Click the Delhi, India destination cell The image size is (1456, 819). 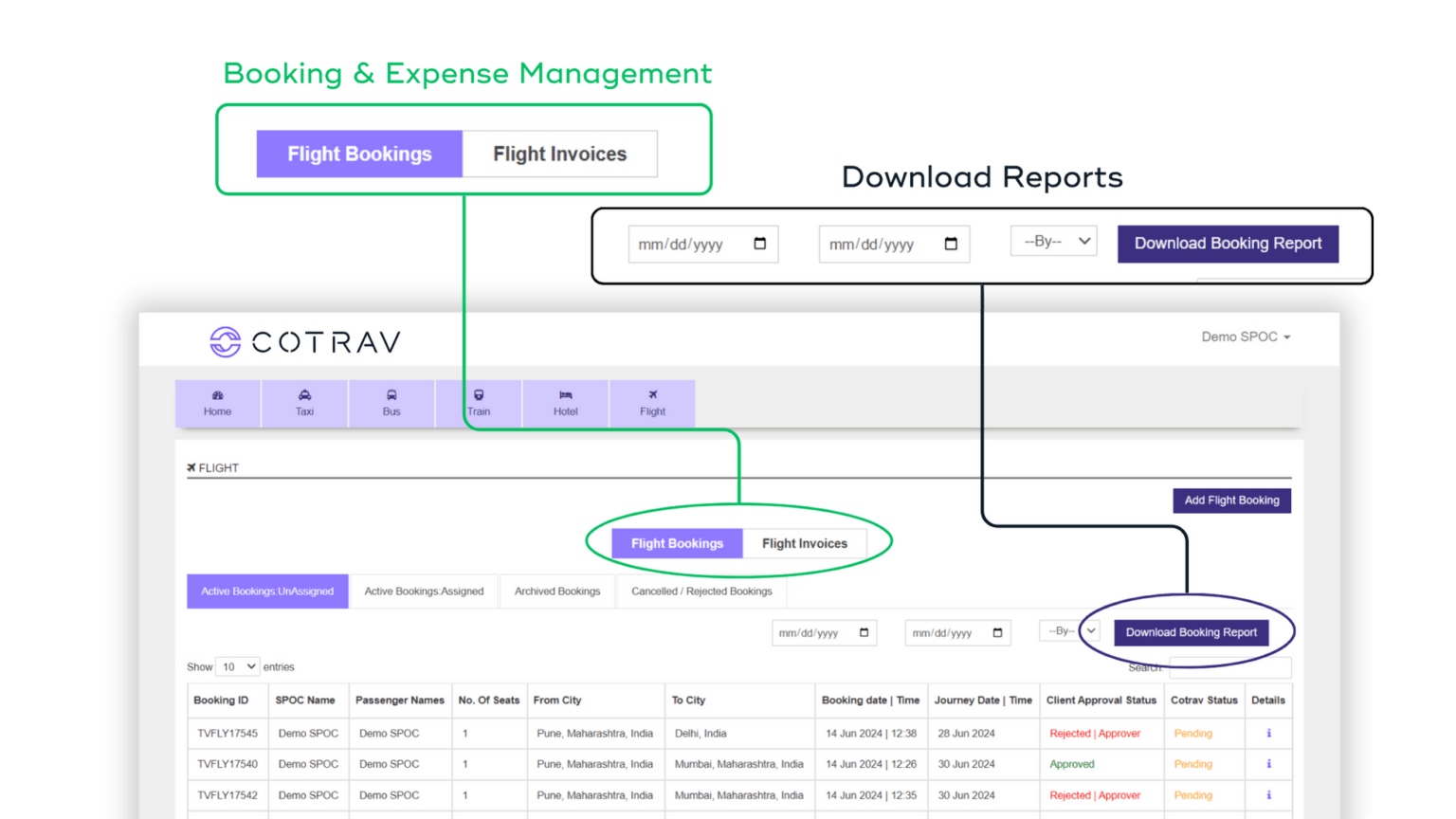click(x=739, y=734)
